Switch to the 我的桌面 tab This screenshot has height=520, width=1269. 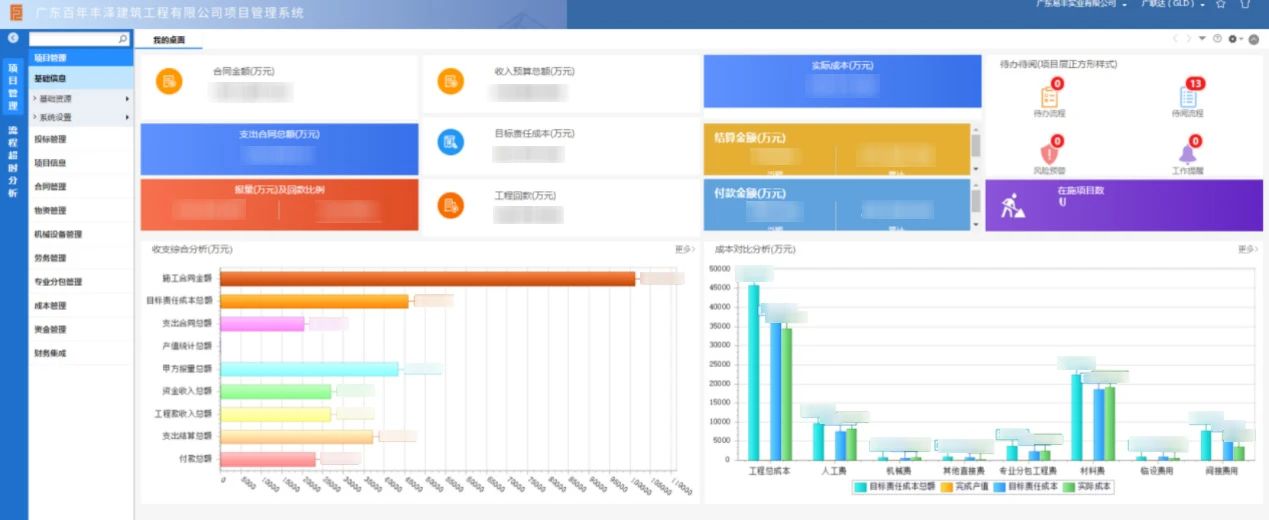tap(169, 40)
